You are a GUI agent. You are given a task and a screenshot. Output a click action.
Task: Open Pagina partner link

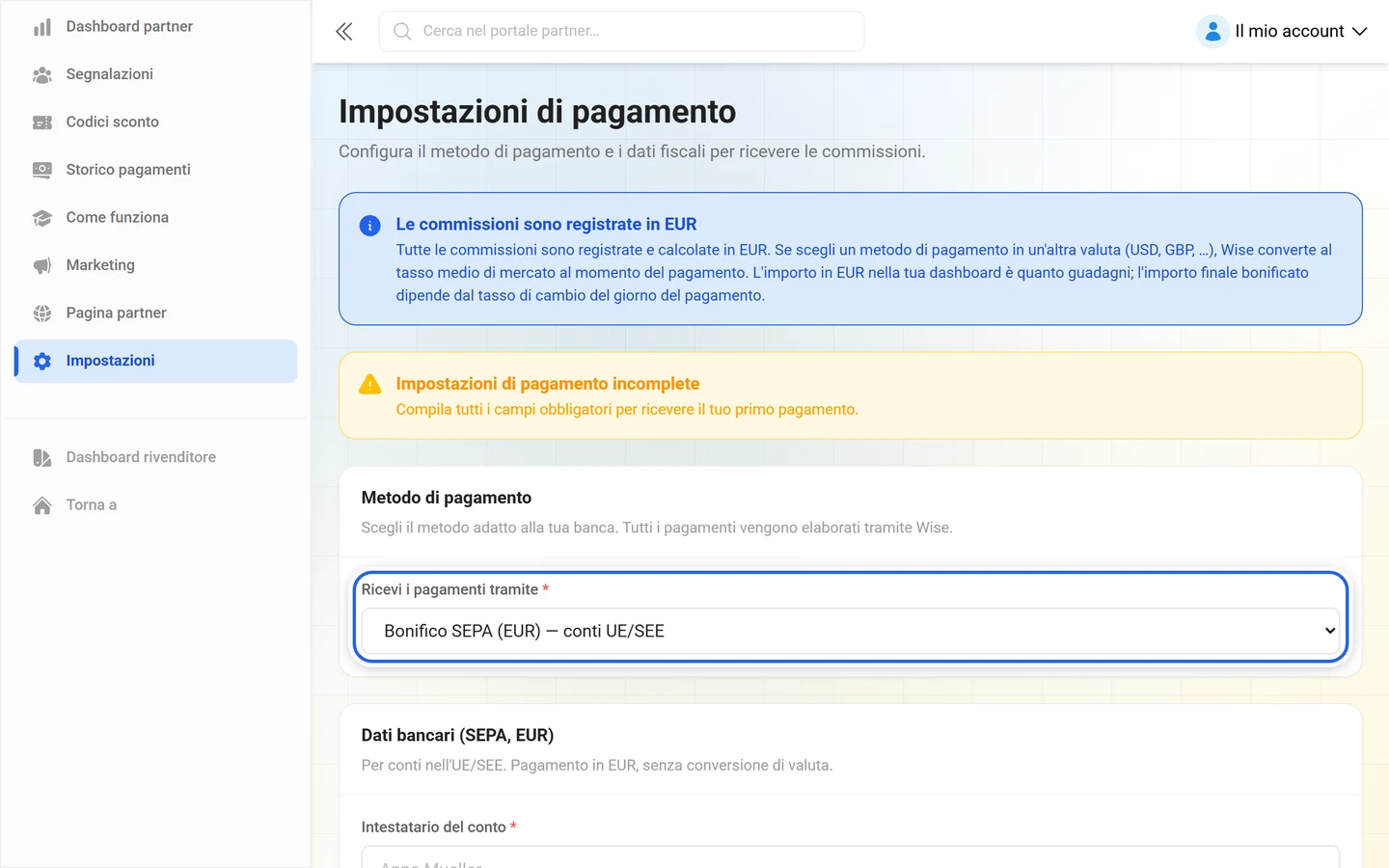click(156, 313)
